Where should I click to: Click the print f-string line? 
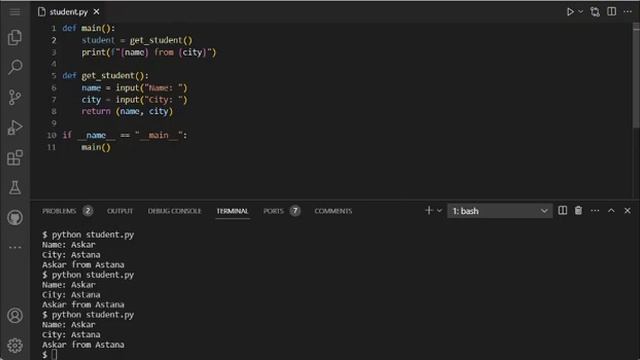[149, 52]
